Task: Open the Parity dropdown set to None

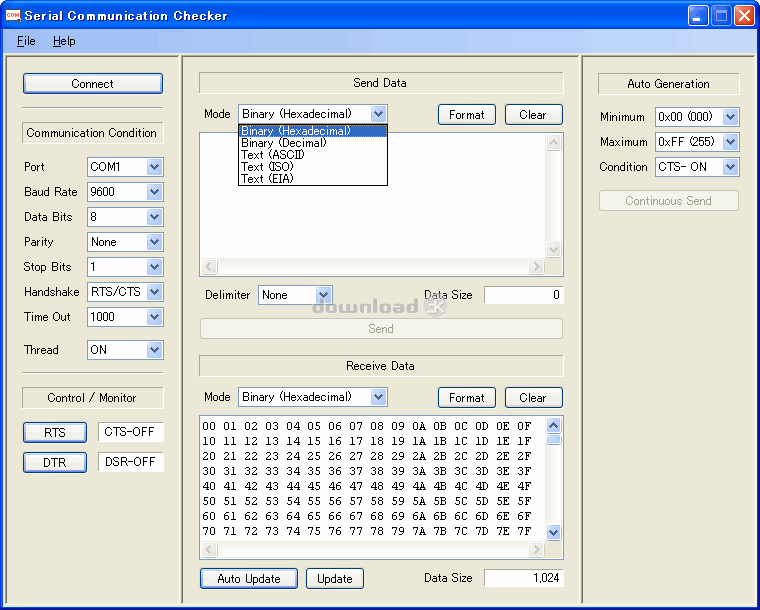Action: [125, 242]
